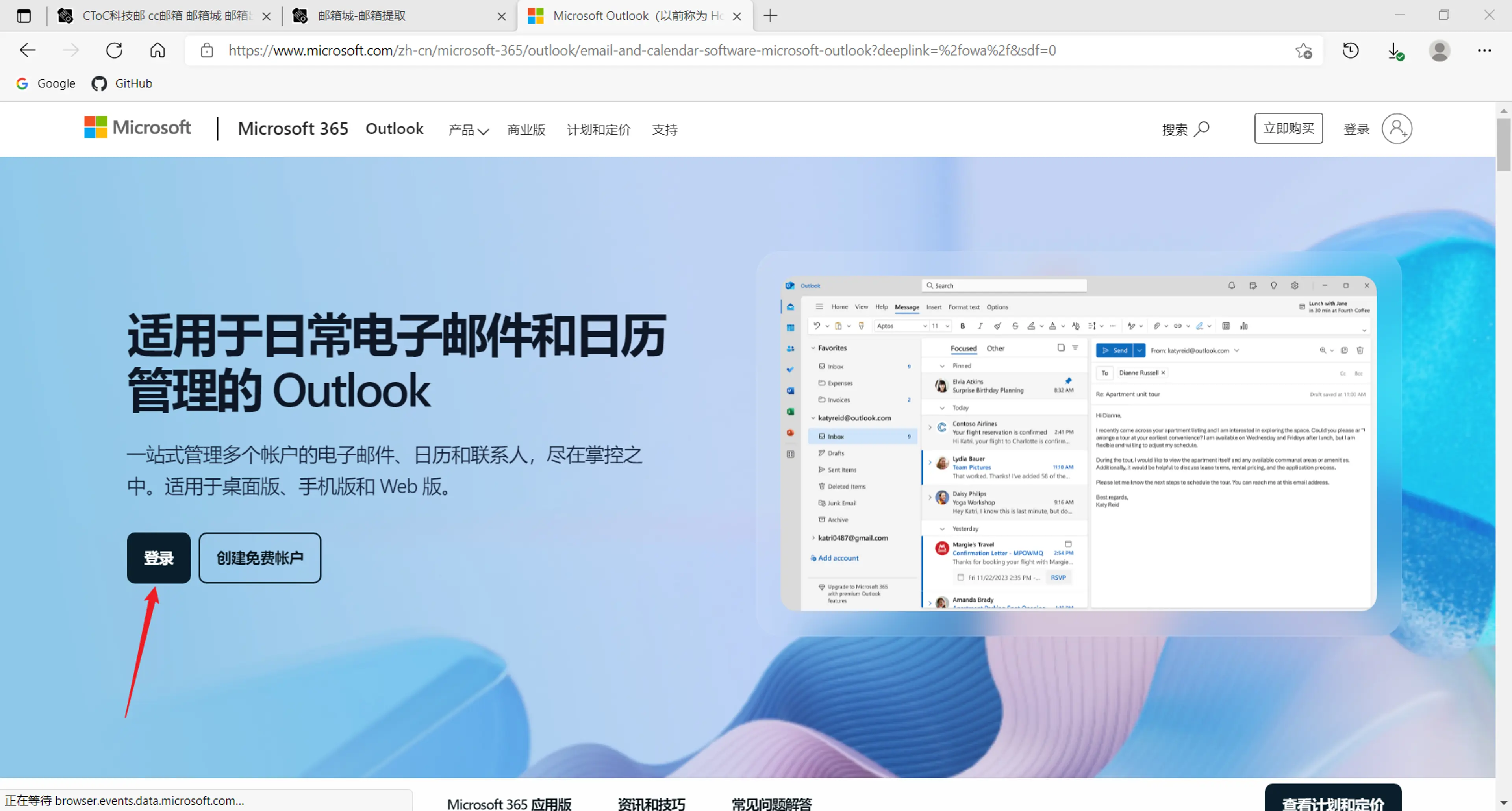Close the Microsoft Outlook tab
This screenshot has width=1512, height=811.
[737, 17]
